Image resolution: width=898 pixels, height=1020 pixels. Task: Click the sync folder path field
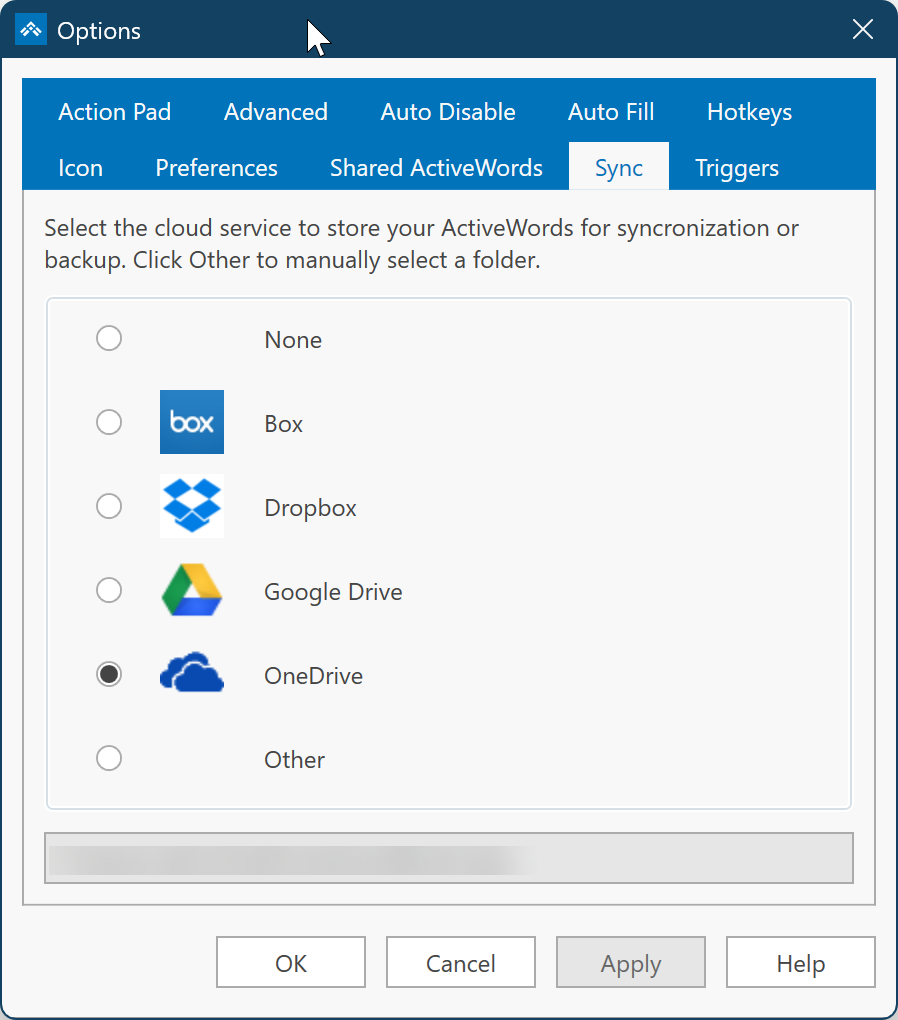449,858
